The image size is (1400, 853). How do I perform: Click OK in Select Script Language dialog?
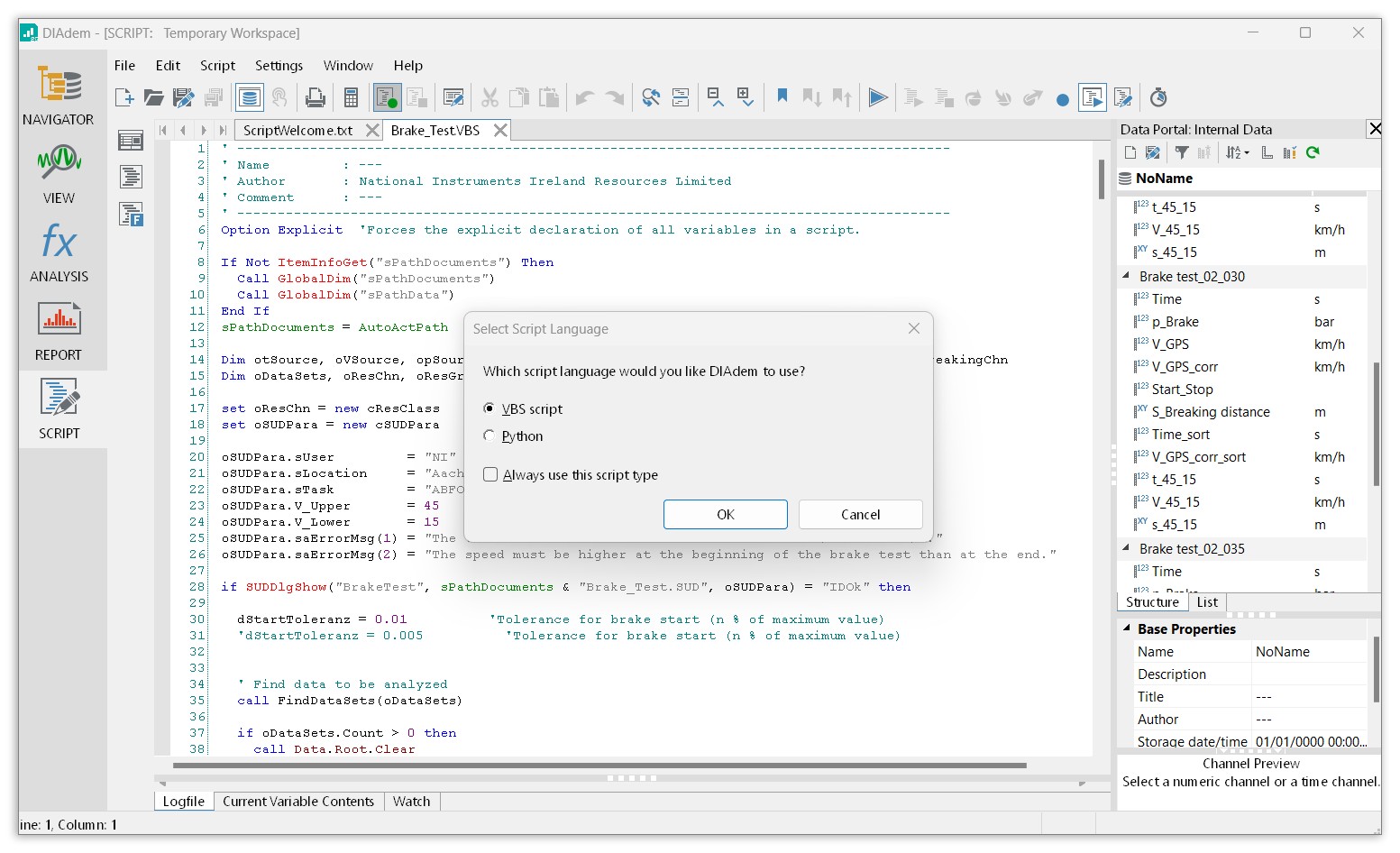[725, 514]
